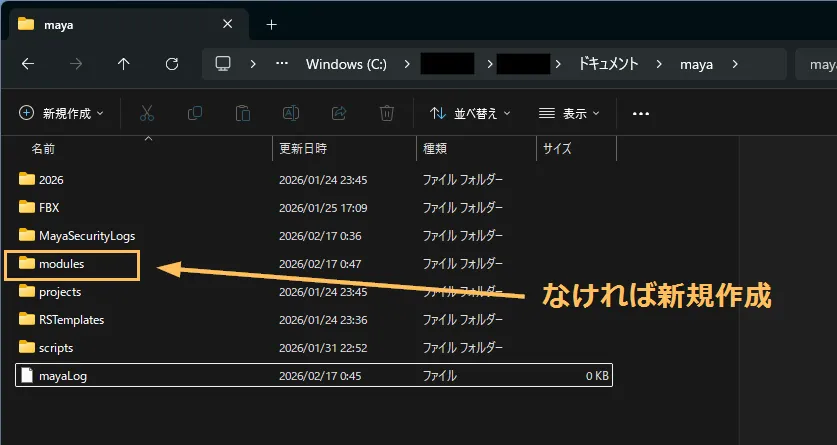Click the Up directory arrow

tap(124, 63)
